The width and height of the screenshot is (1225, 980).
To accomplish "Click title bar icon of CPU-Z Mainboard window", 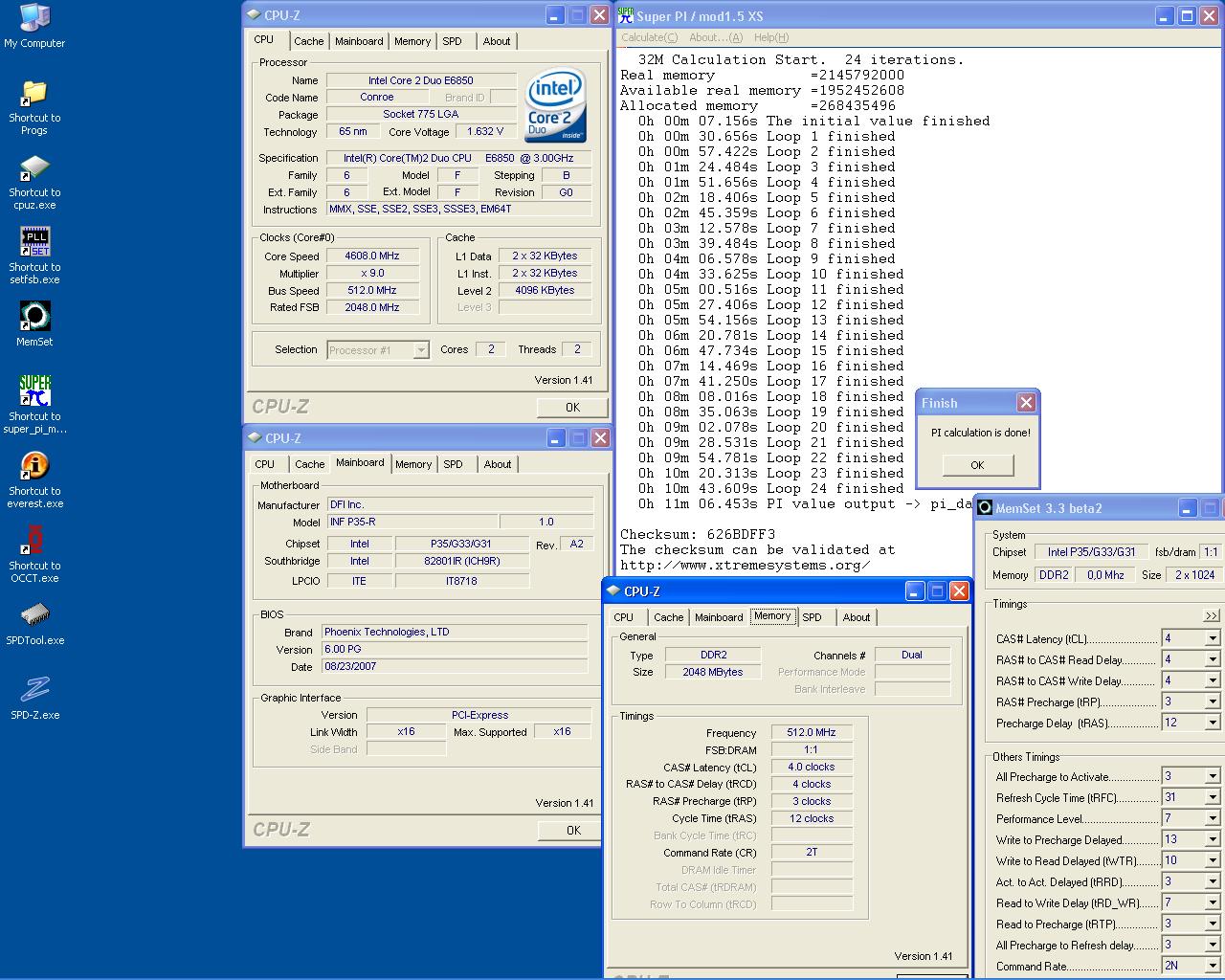I will [x=255, y=437].
